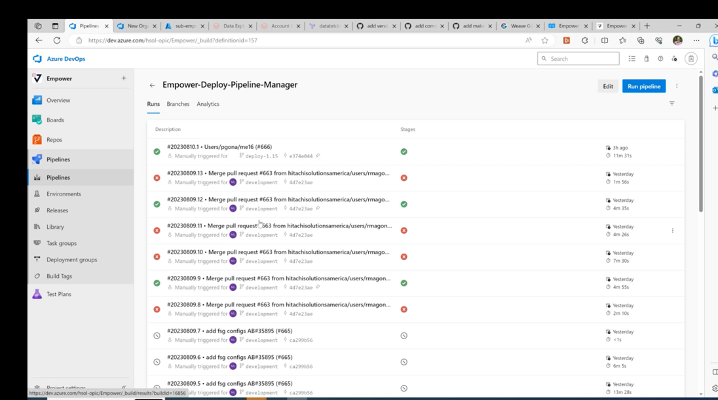Open Deployment groups in the sidebar
The width and height of the screenshot is (718, 400).
click(x=71, y=260)
